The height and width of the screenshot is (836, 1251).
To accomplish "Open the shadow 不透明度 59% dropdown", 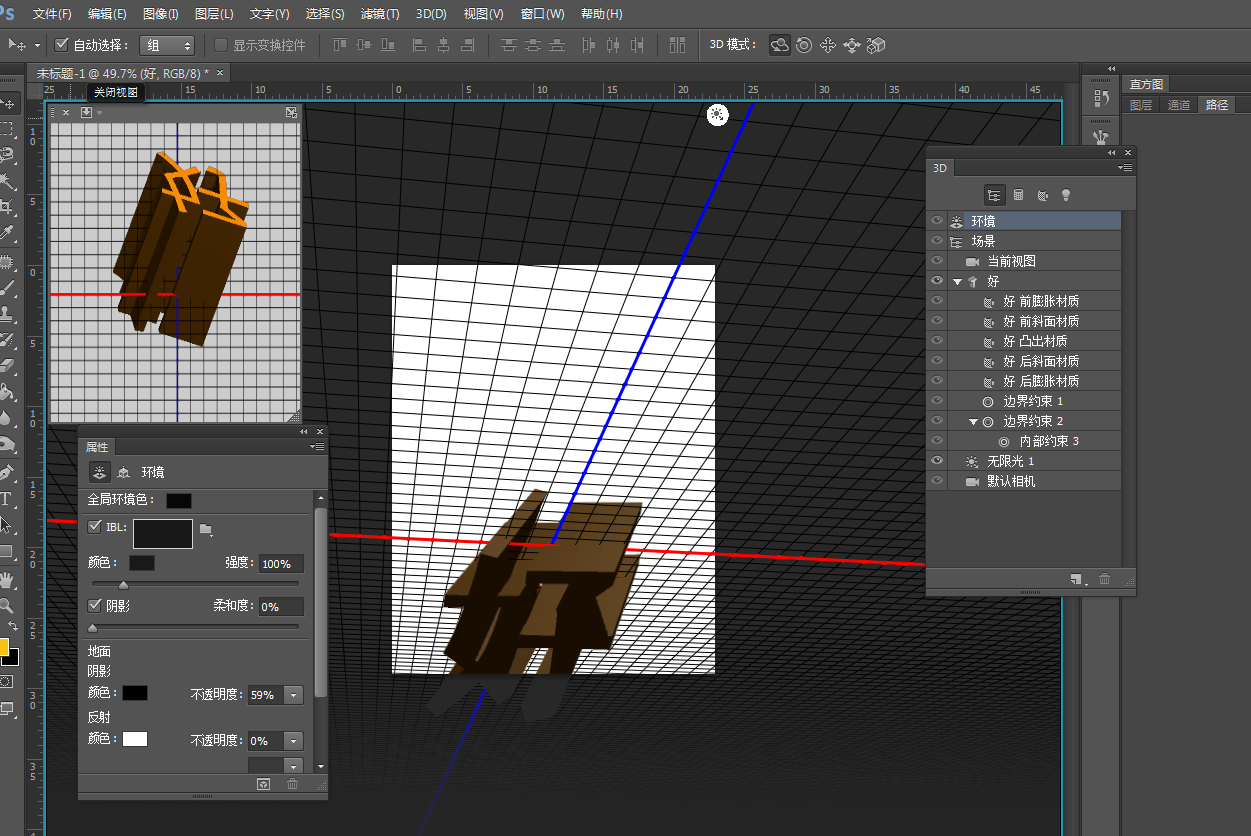I will 293,695.
